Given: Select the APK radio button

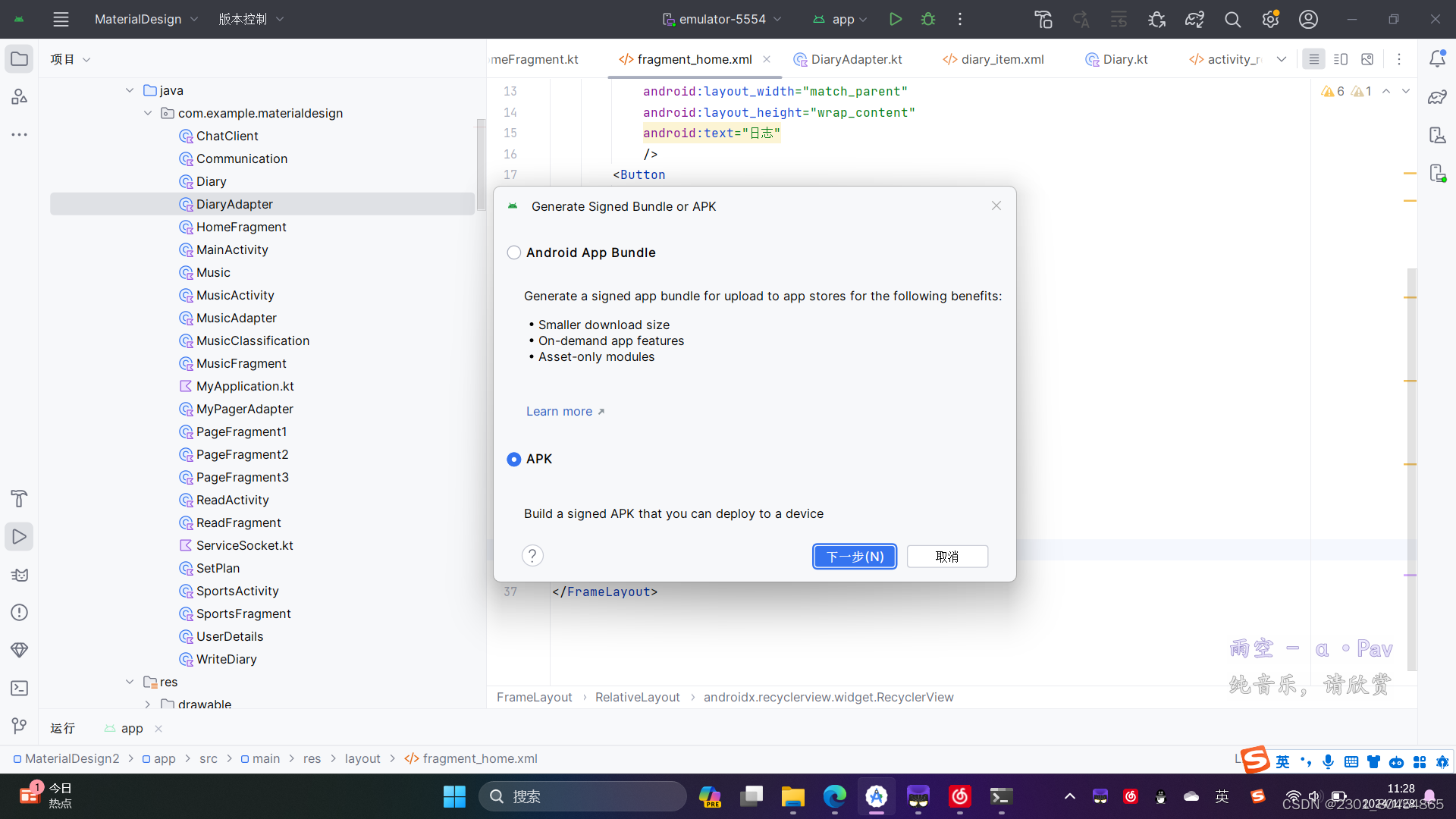Looking at the screenshot, I should coord(514,460).
